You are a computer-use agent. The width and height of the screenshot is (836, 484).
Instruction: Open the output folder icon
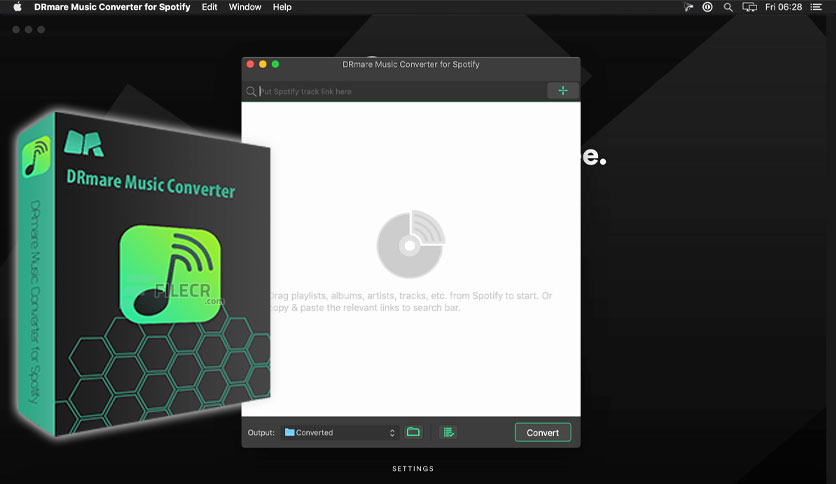pyautogui.click(x=413, y=432)
